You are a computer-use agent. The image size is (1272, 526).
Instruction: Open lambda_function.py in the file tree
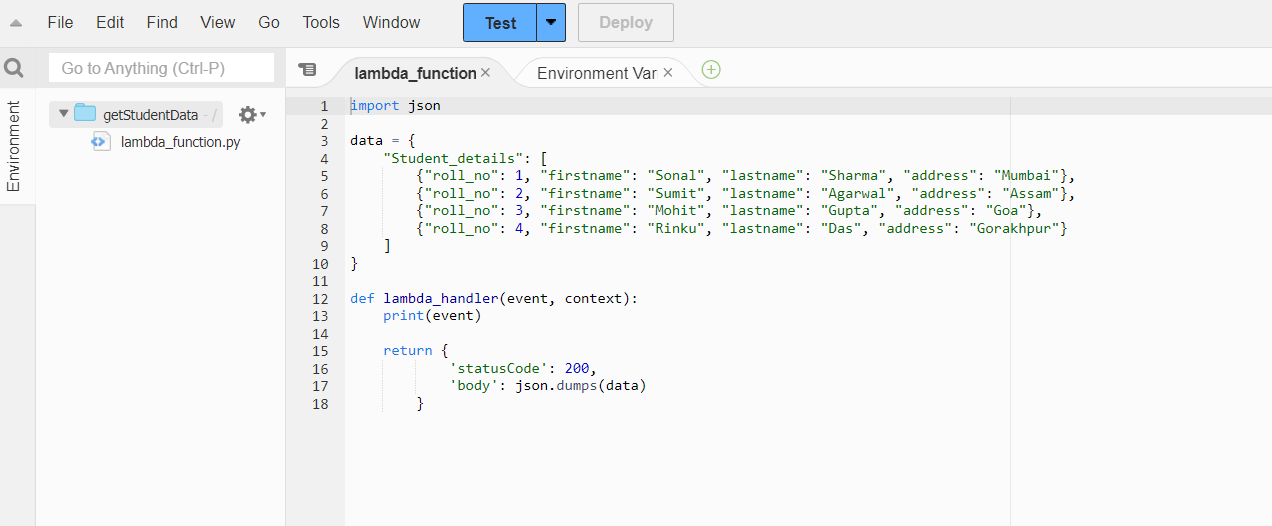[180, 142]
